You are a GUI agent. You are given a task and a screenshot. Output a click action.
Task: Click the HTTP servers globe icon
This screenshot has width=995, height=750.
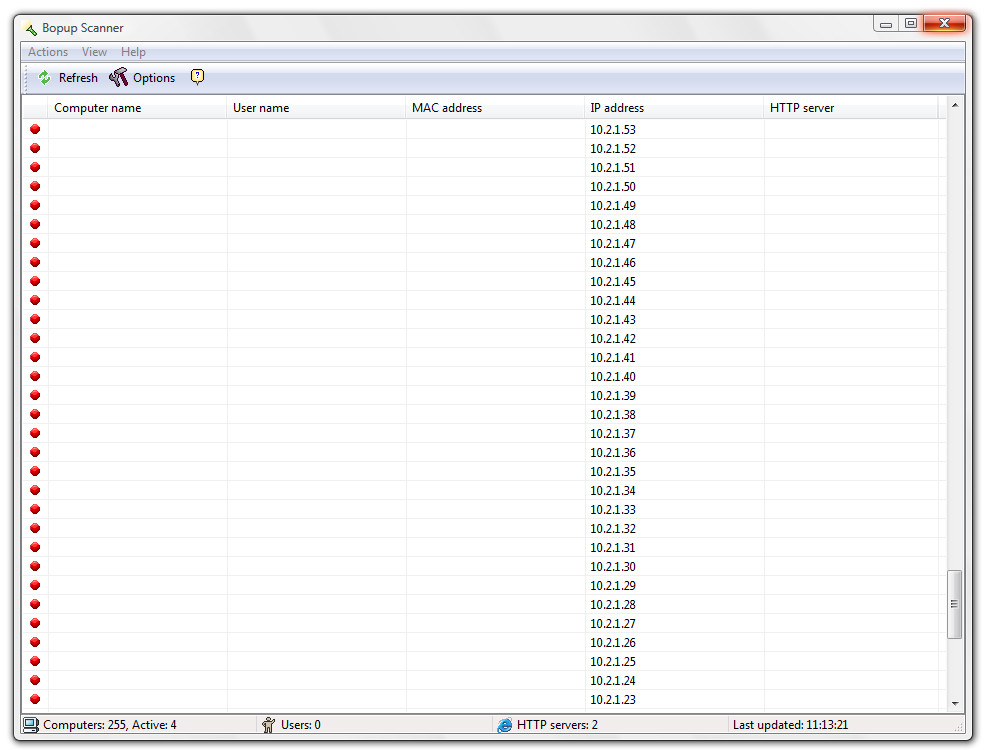[x=504, y=725]
